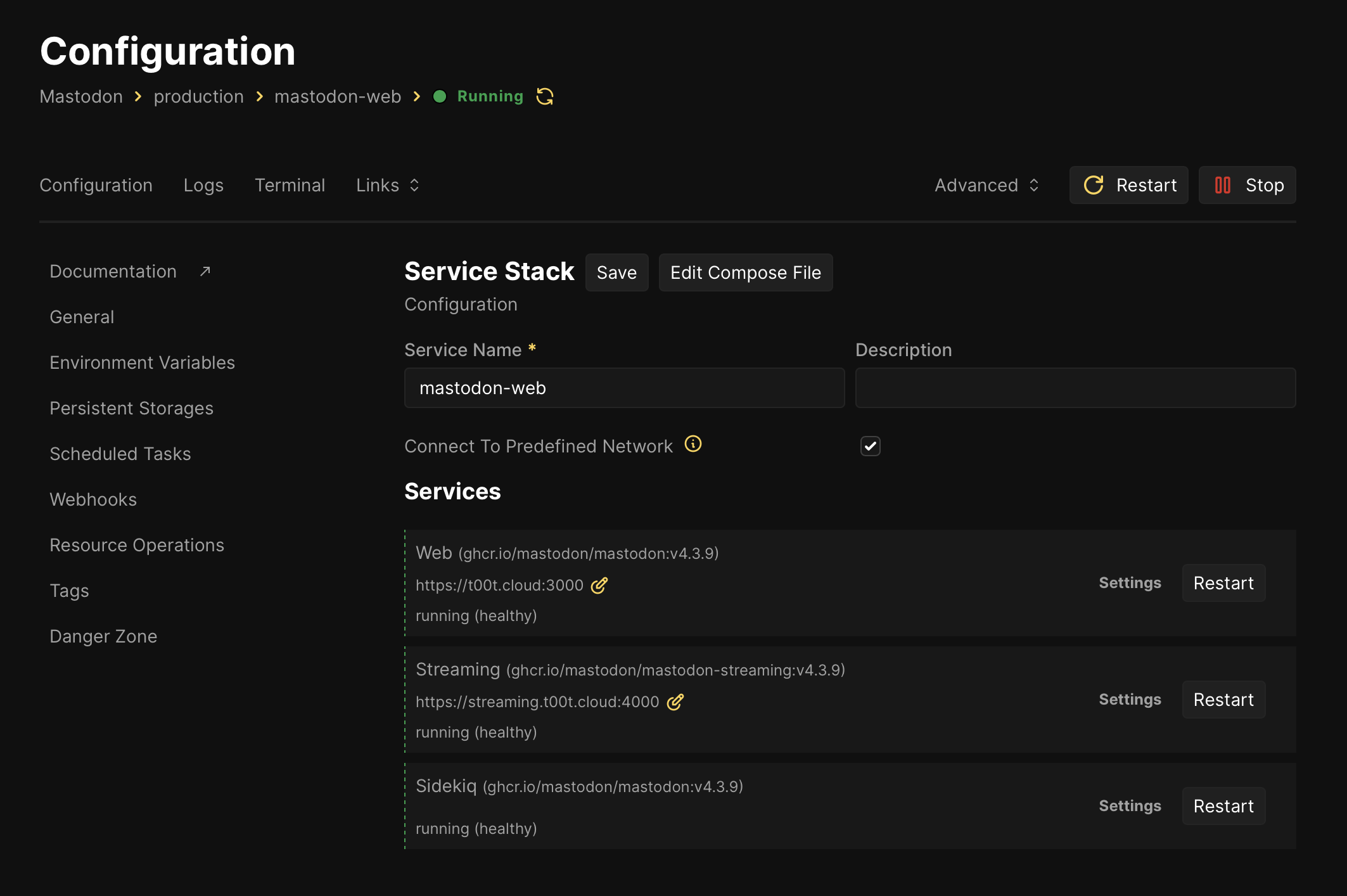Click the green status dot in the breadcrumb
The image size is (1347, 896).
[x=441, y=96]
